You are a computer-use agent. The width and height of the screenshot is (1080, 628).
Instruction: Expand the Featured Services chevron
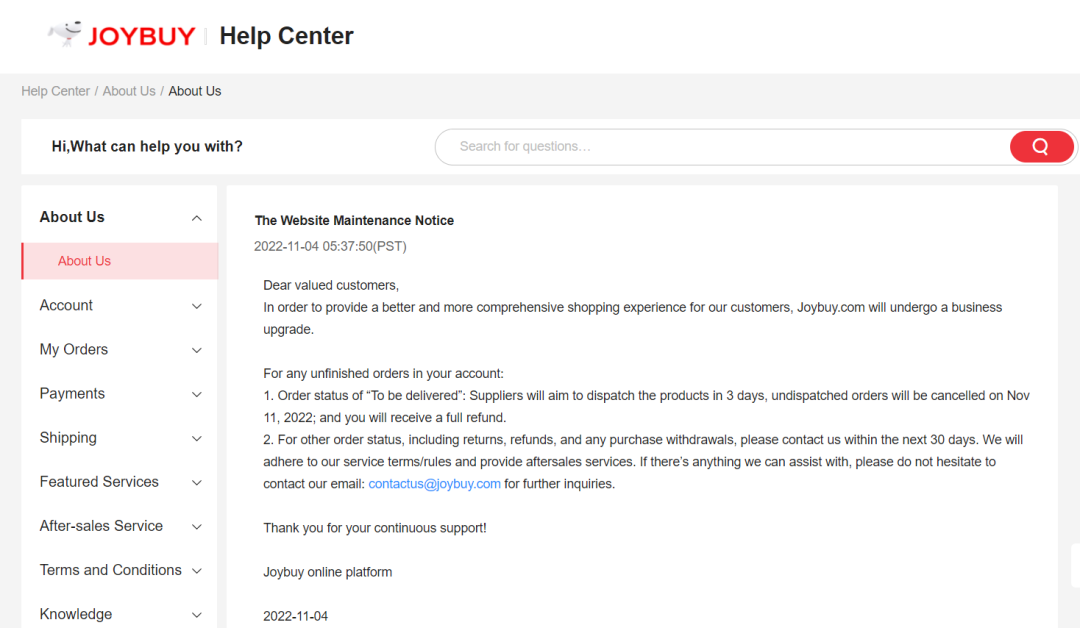click(x=197, y=482)
